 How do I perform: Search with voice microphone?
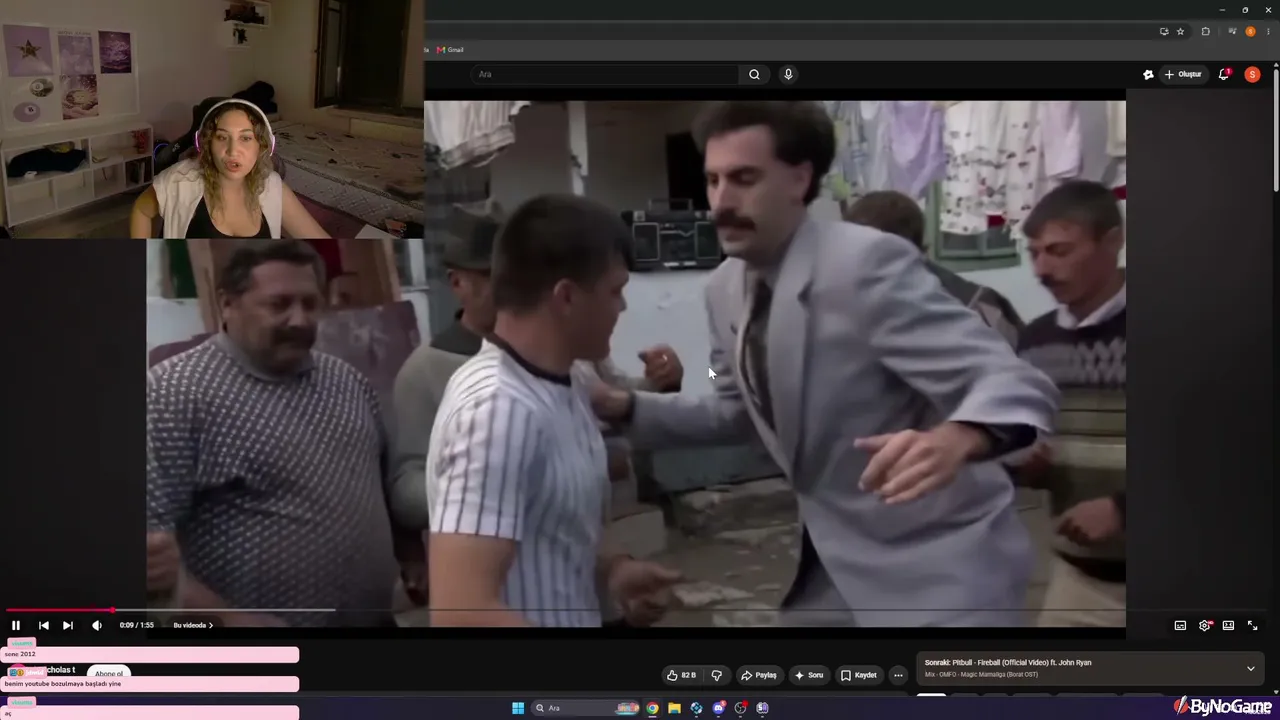pyautogui.click(x=788, y=74)
